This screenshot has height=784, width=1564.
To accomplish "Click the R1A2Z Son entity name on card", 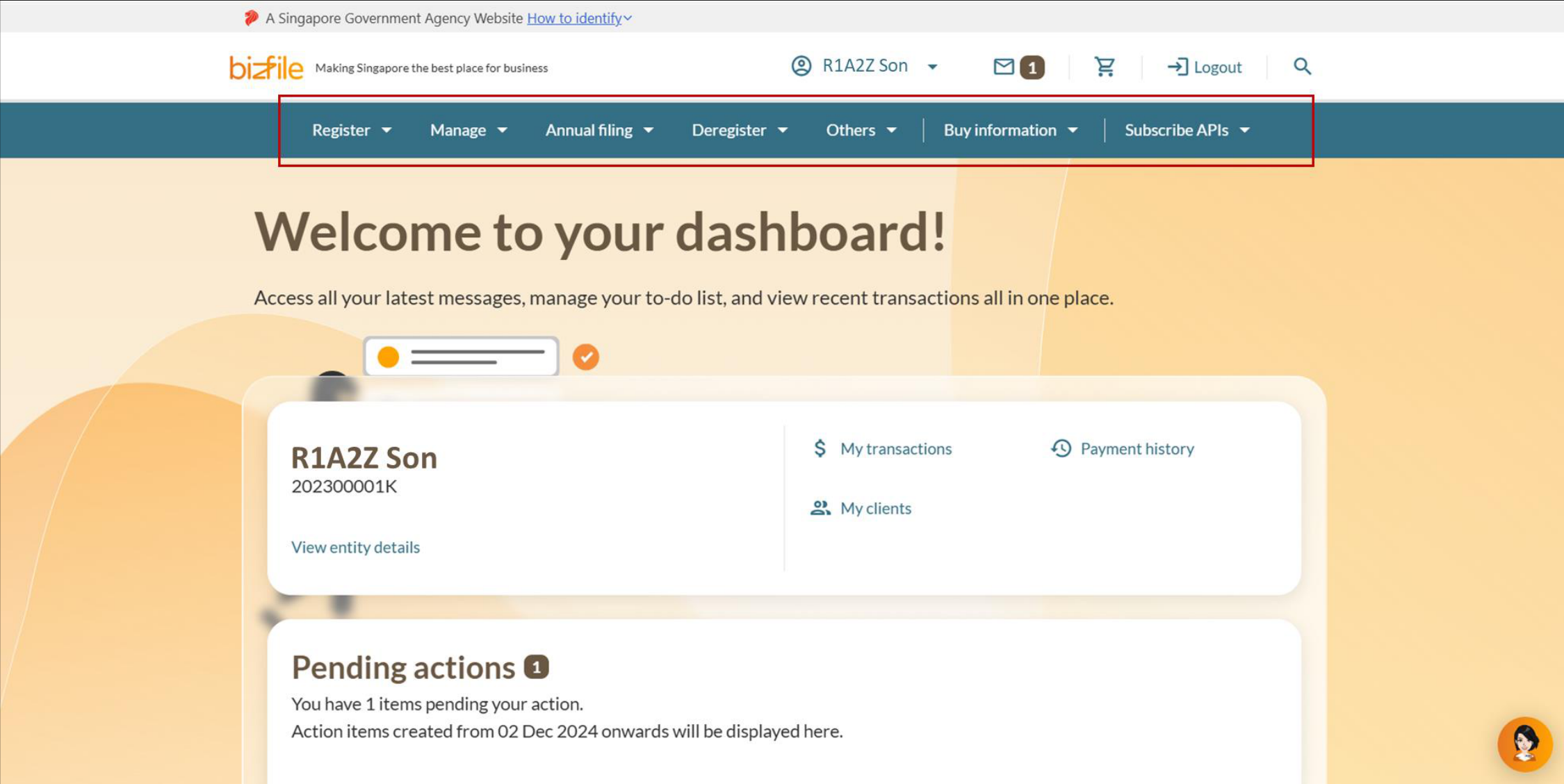I will click(364, 457).
